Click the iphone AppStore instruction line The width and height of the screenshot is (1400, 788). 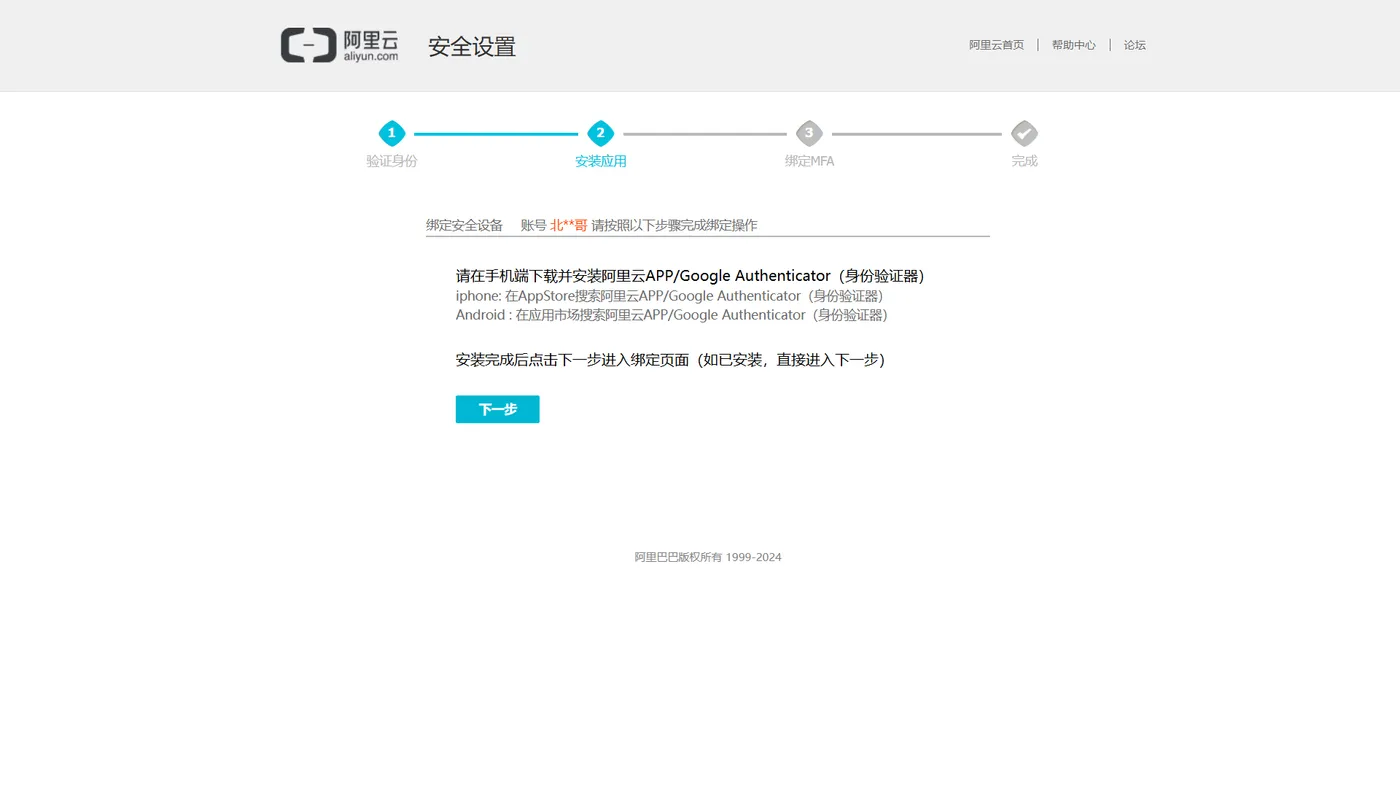click(670, 296)
